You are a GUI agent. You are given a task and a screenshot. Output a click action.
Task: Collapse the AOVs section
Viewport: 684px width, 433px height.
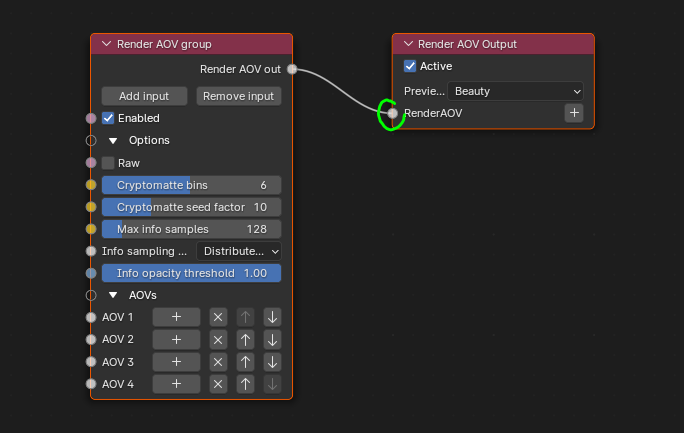point(113,295)
